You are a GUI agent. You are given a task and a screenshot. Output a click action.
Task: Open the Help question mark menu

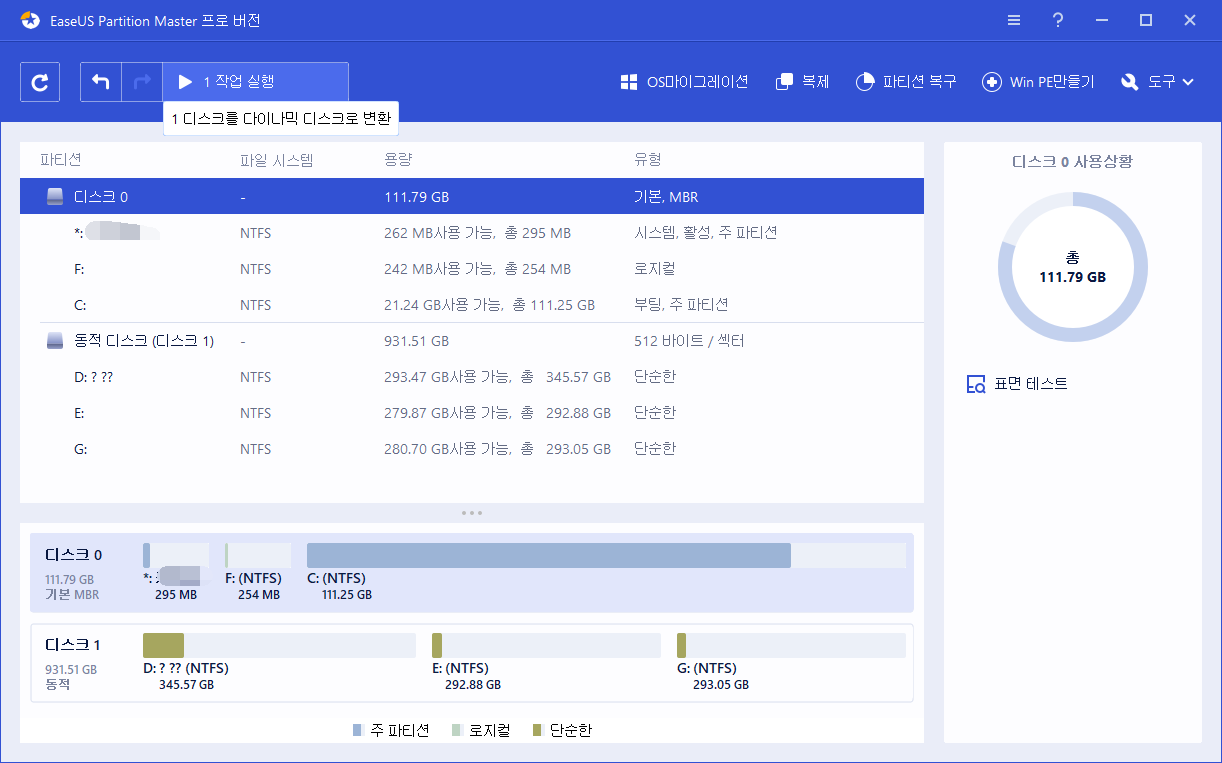click(1057, 20)
